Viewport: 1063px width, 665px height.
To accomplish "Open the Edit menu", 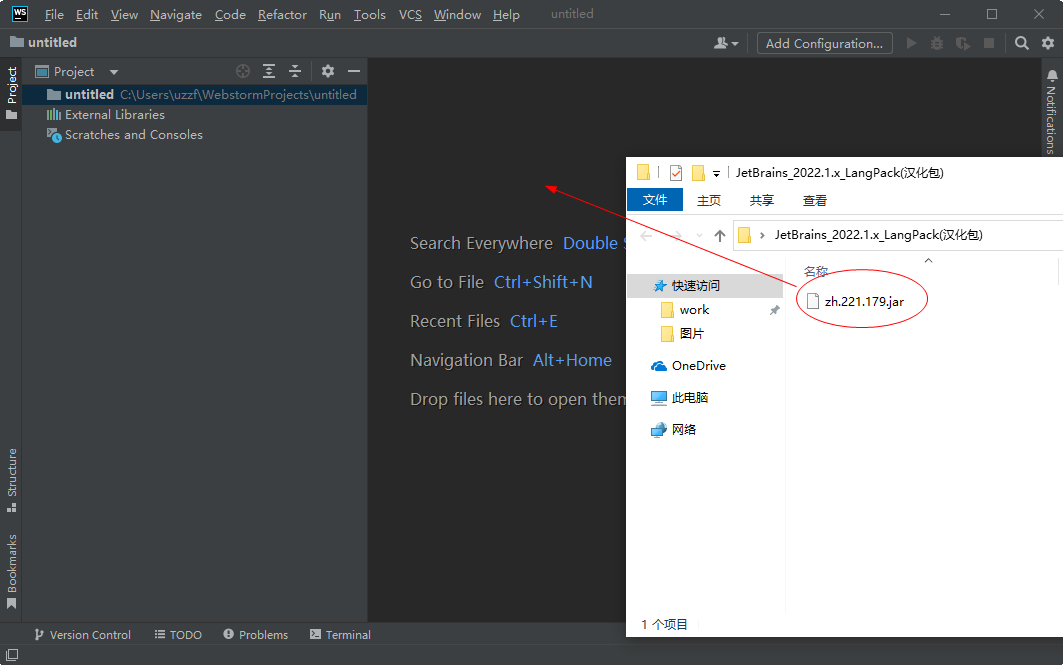I will [x=87, y=14].
